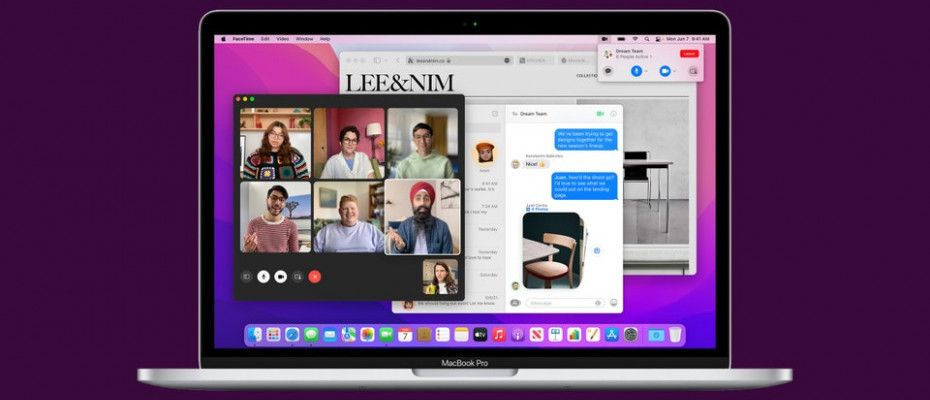
Task: Toggle the FaceTime sidebar button
Action: 247,277
